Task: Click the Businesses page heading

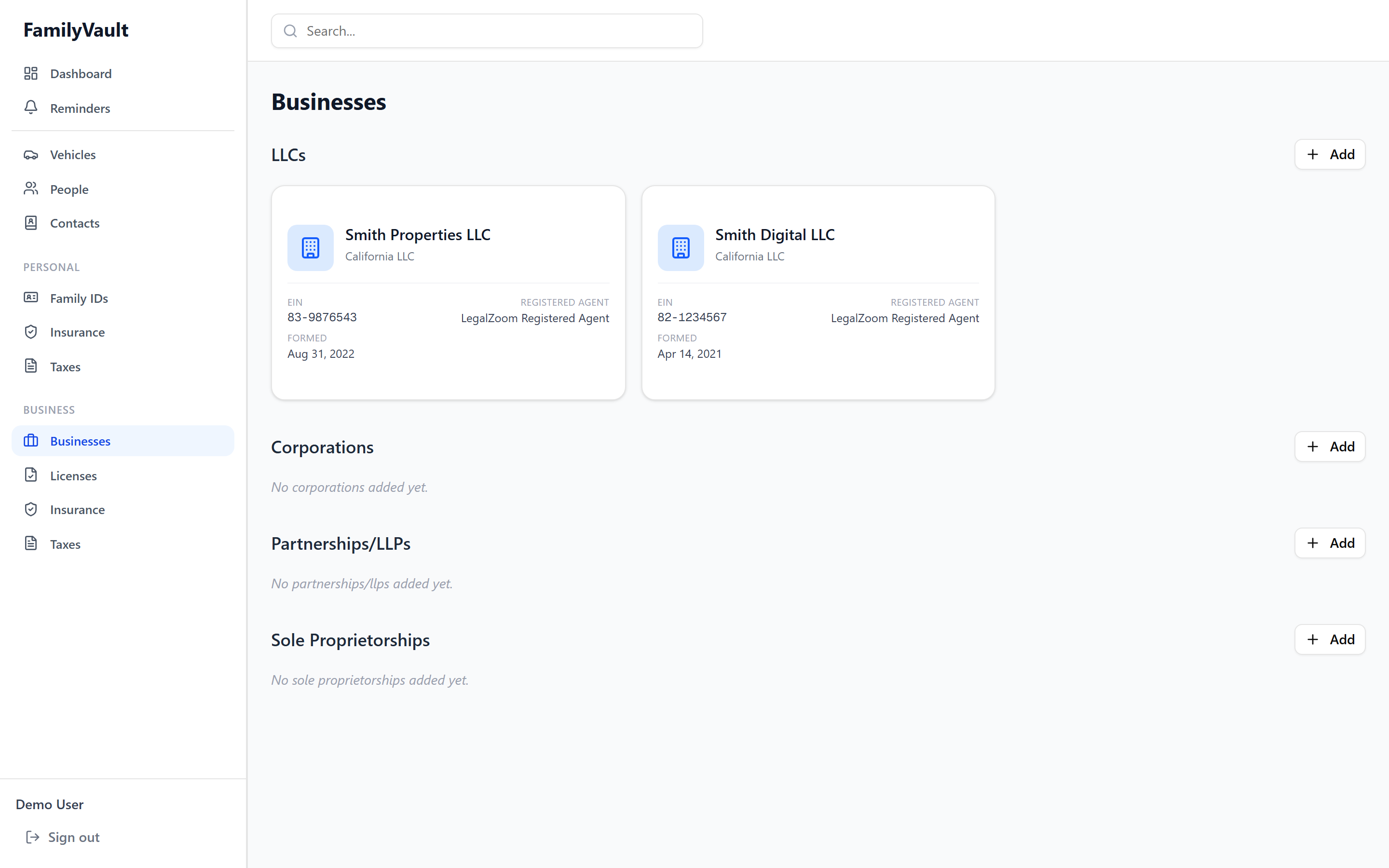Action: click(329, 102)
